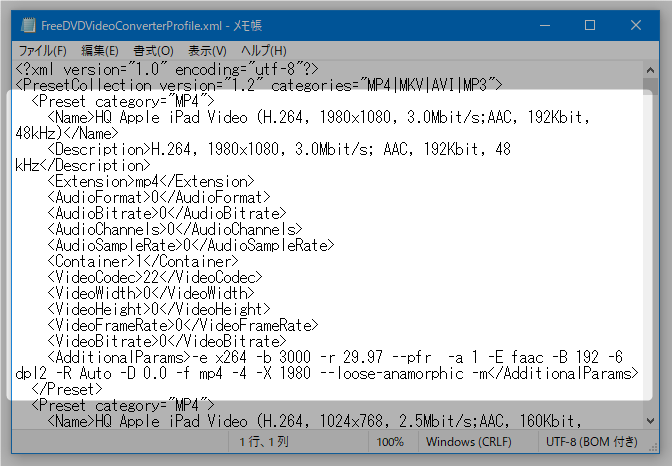Image resolution: width=672 pixels, height=466 pixels.
Task: Click the UTF-8 (BOM 付き) status bar entry
Action: click(591, 442)
